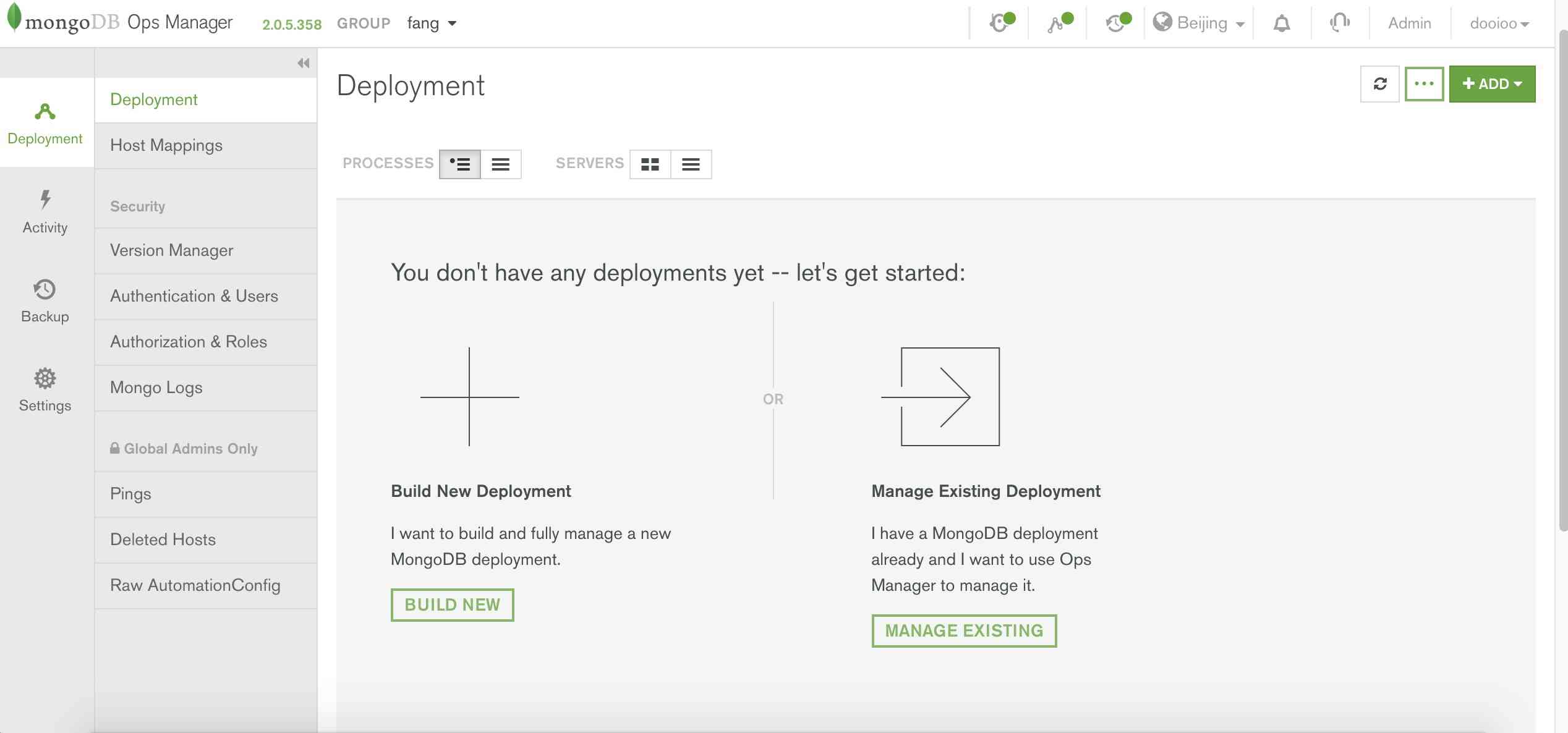This screenshot has height=733, width=1568.
Task: Open Deleted Hosts
Action: tap(206, 540)
